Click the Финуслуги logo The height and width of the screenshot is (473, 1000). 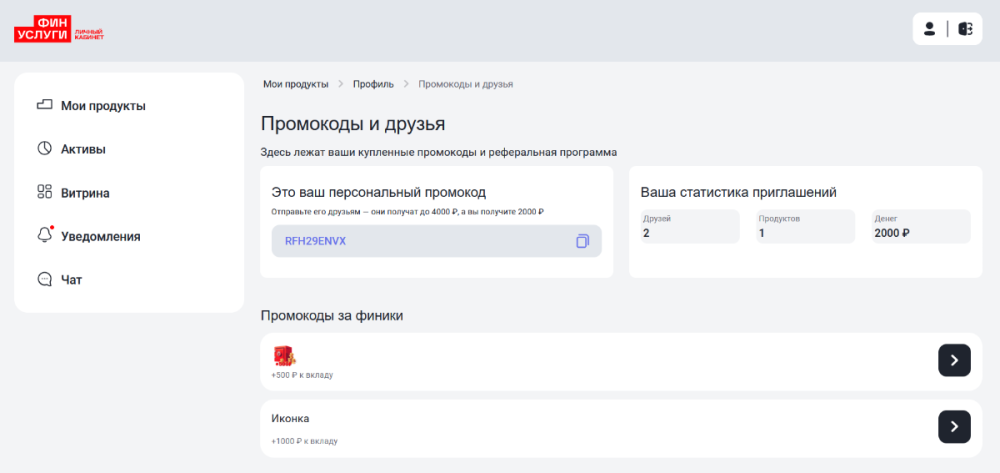(58, 29)
